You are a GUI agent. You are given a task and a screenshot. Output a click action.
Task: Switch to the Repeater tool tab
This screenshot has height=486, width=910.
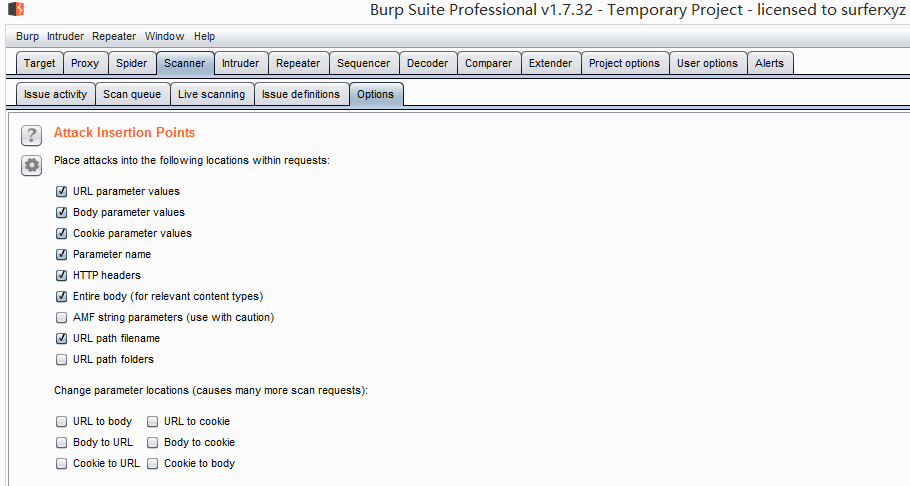298,63
